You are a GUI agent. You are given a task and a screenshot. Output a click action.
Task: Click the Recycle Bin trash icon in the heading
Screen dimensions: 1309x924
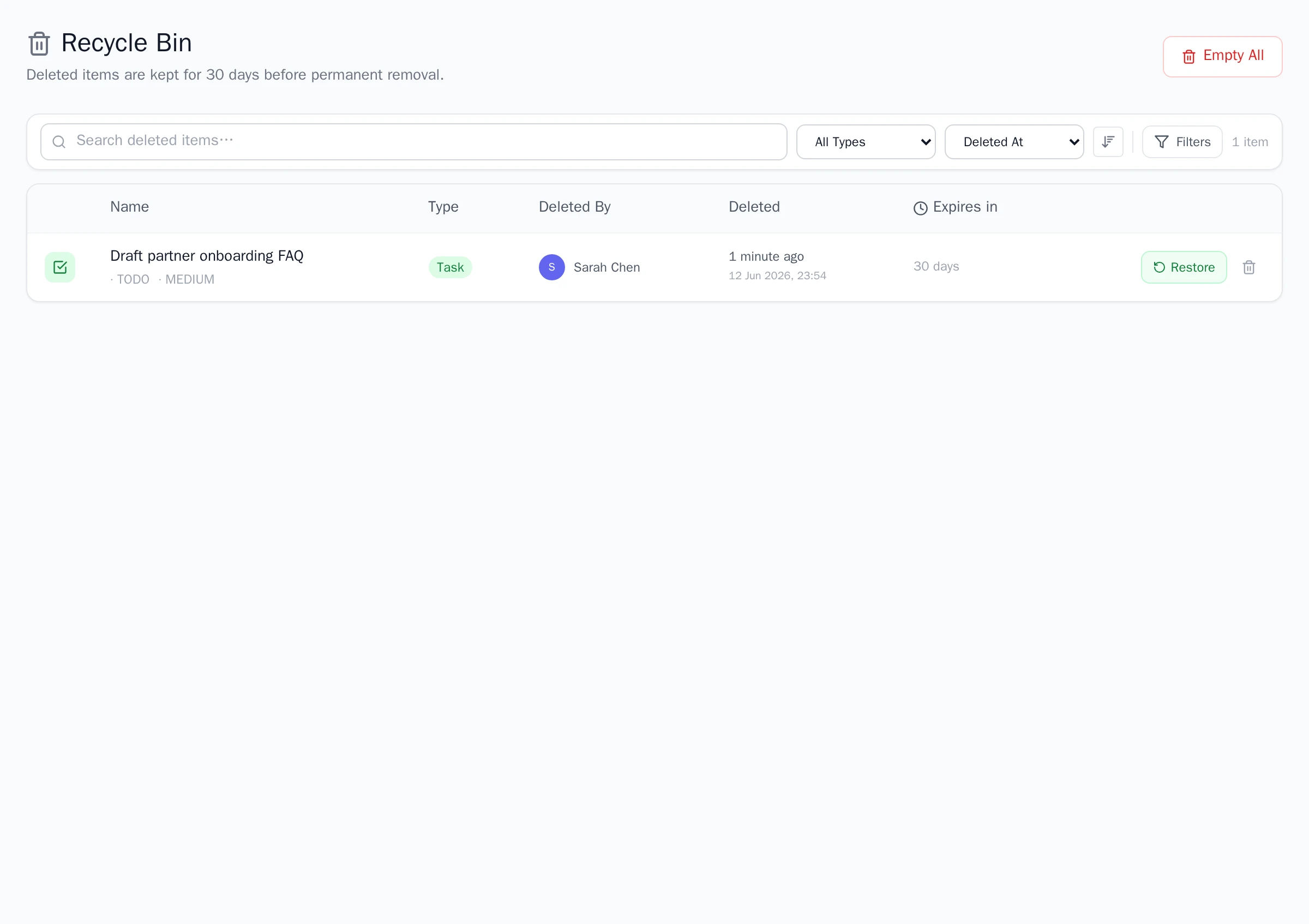(39, 43)
